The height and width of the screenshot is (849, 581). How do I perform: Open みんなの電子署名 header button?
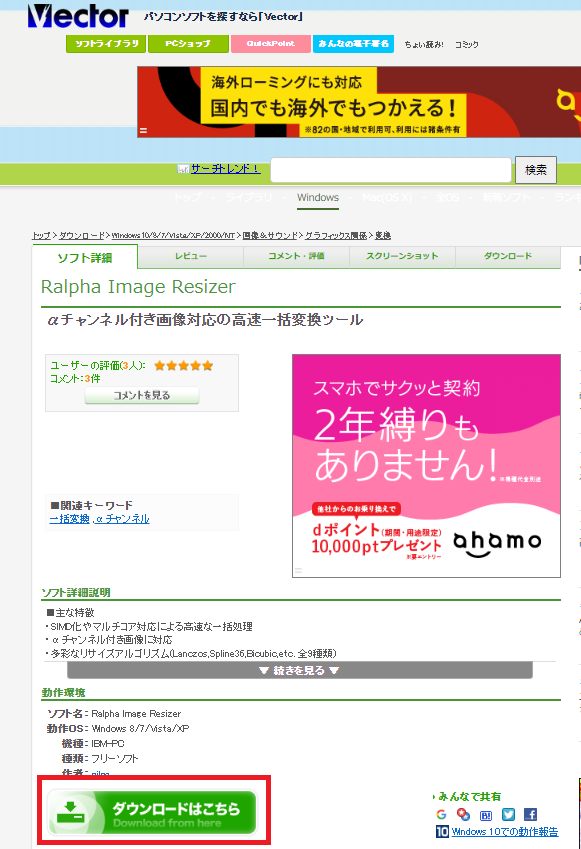353,44
